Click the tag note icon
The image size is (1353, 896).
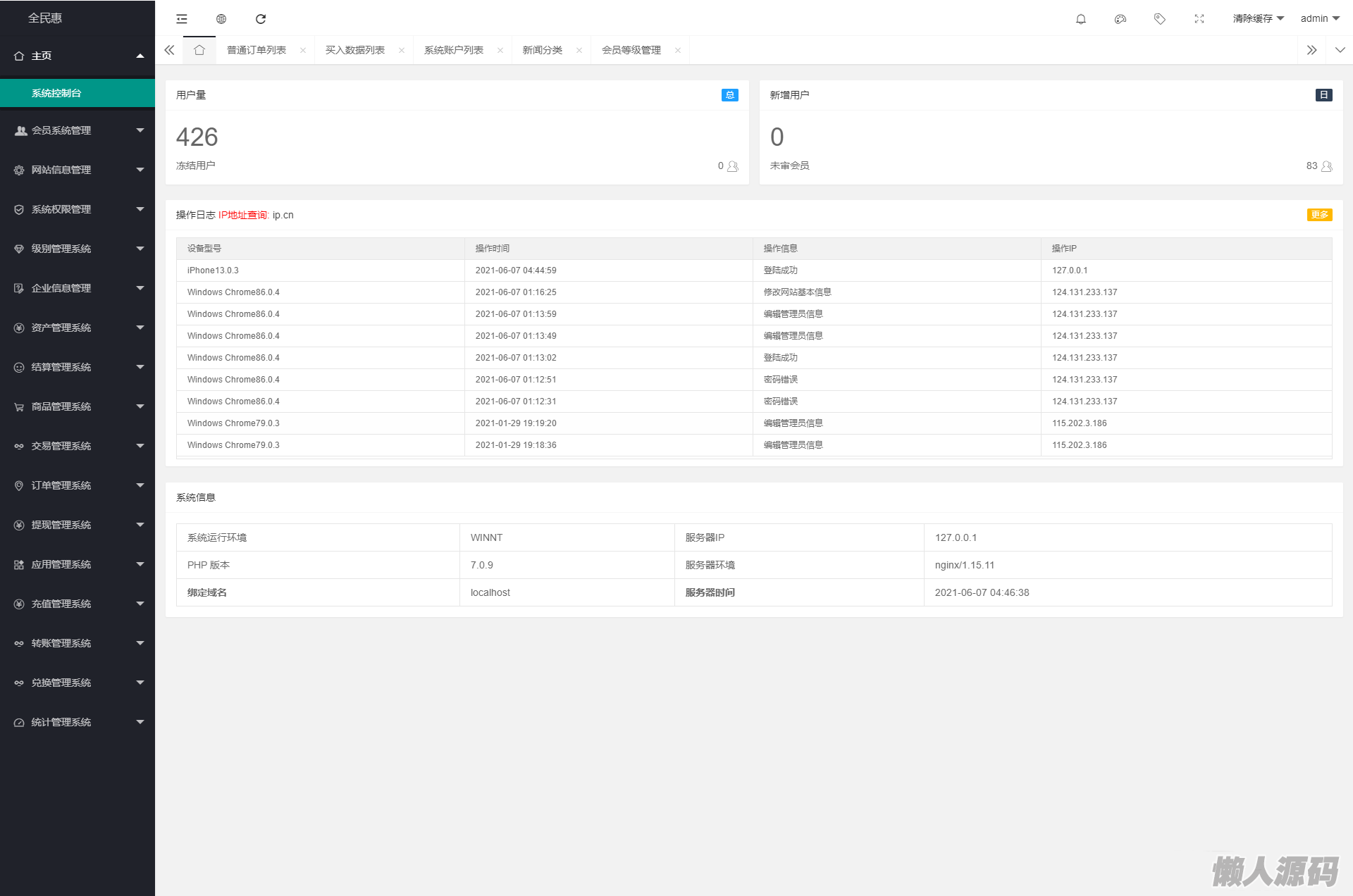[1160, 19]
